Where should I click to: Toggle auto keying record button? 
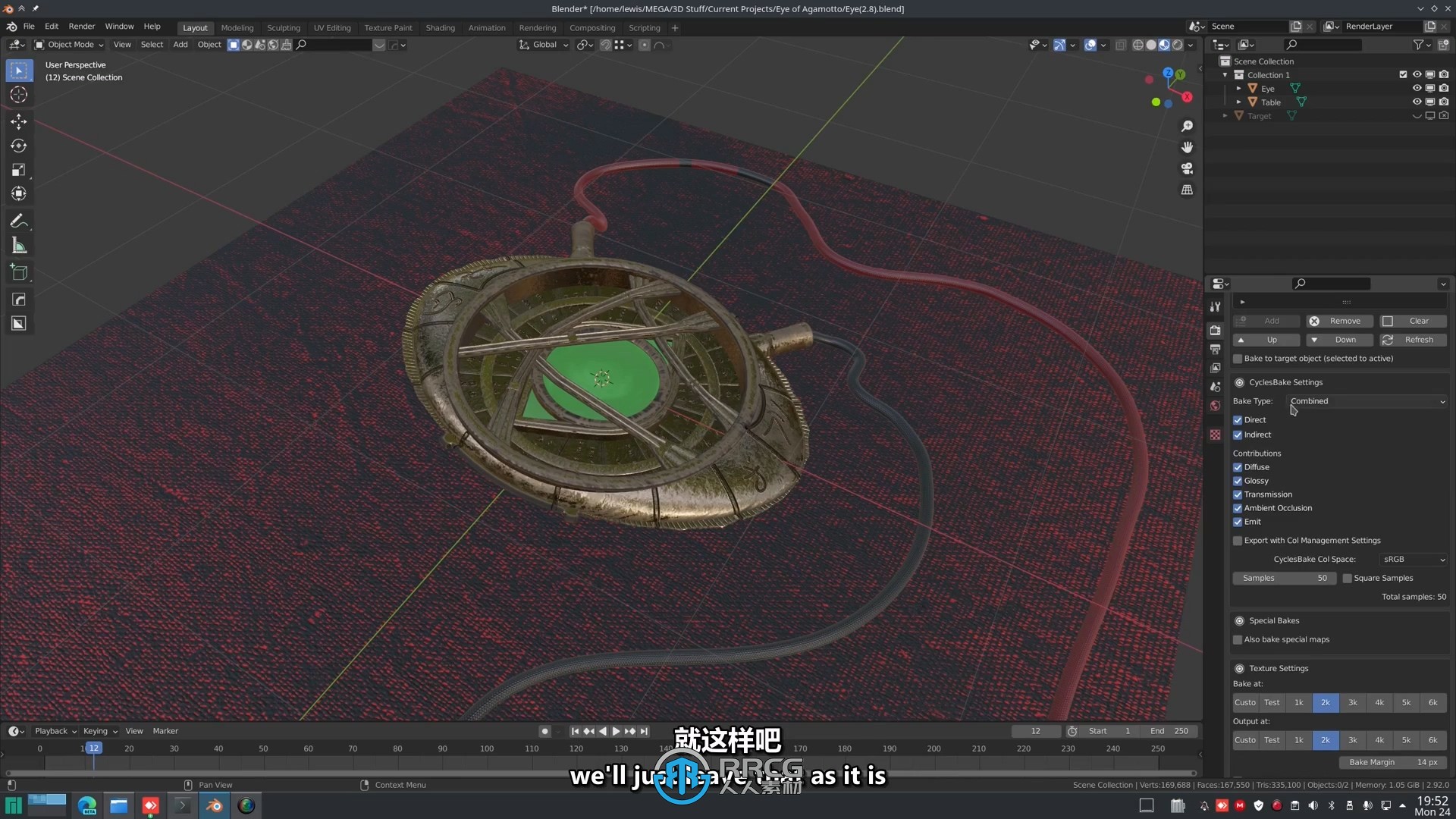click(544, 731)
